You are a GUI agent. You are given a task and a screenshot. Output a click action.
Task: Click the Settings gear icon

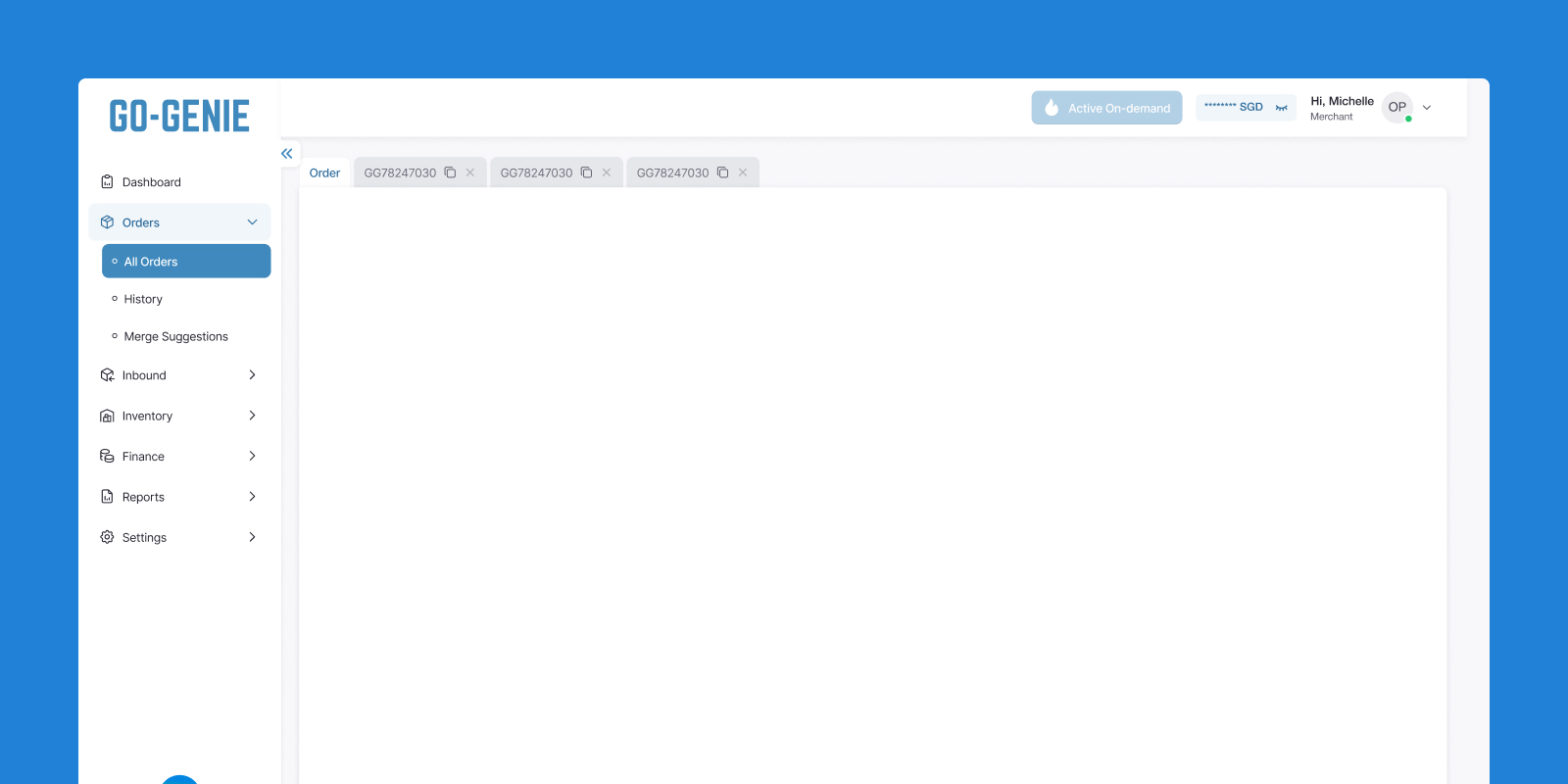[x=107, y=537]
